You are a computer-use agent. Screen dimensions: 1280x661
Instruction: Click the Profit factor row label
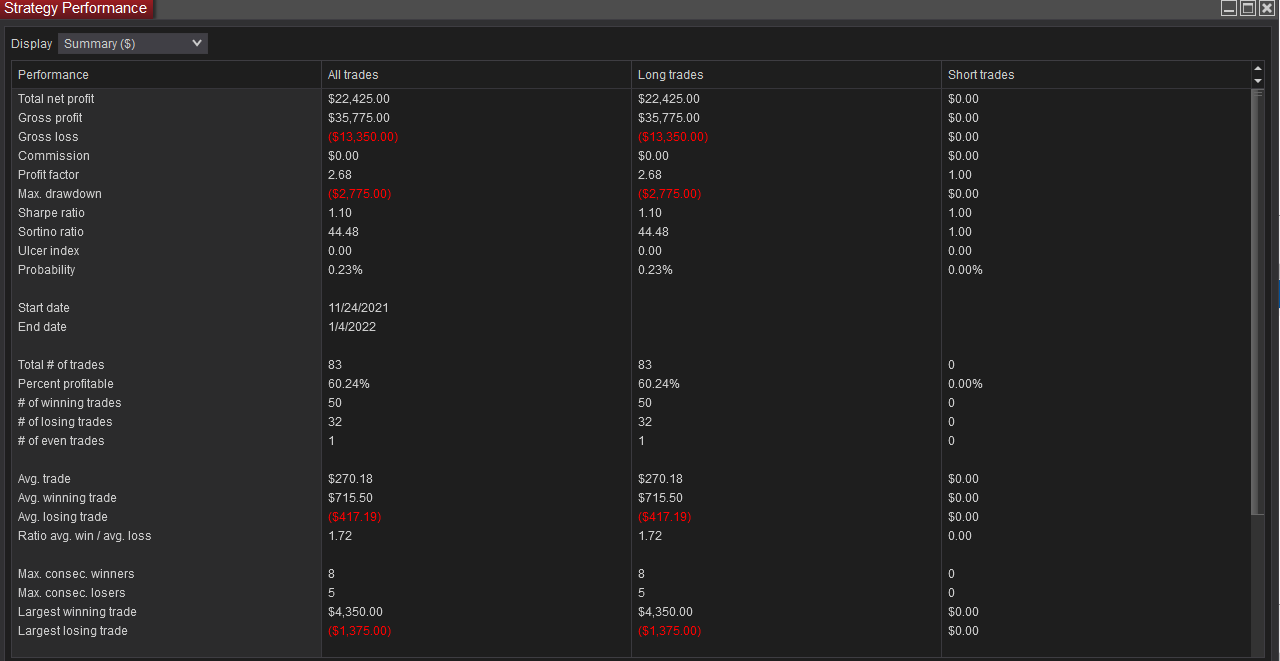click(48, 175)
